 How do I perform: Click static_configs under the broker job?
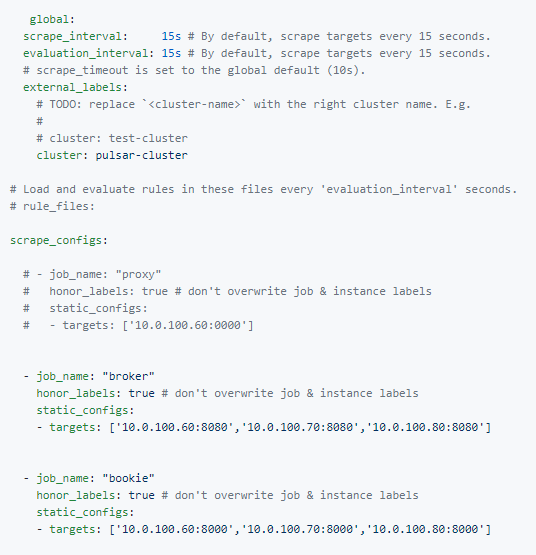coord(82,410)
